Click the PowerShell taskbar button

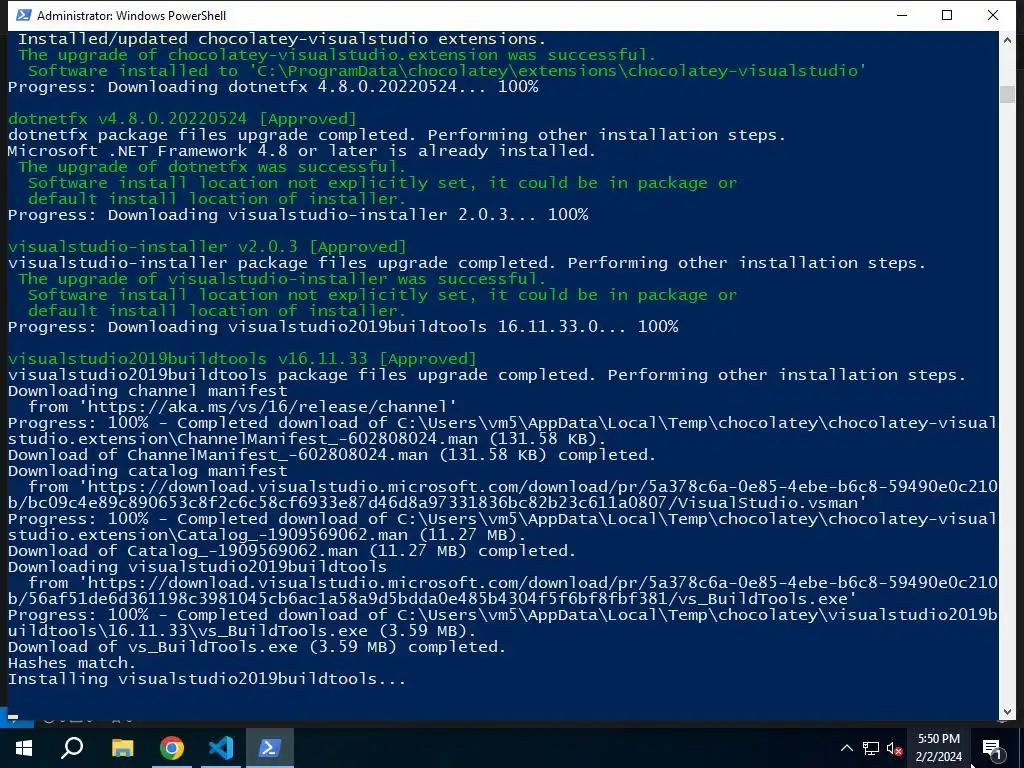(270, 748)
